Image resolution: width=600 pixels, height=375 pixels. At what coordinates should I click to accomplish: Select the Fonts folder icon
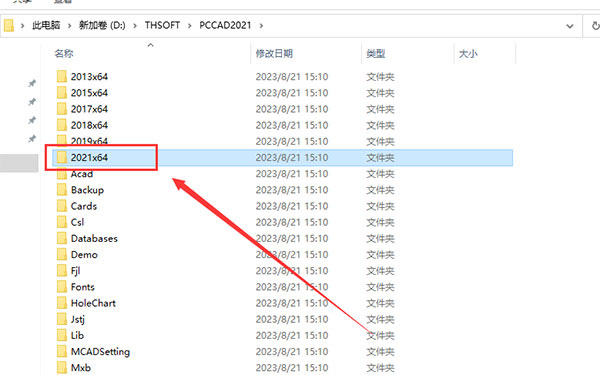pos(62,287)
